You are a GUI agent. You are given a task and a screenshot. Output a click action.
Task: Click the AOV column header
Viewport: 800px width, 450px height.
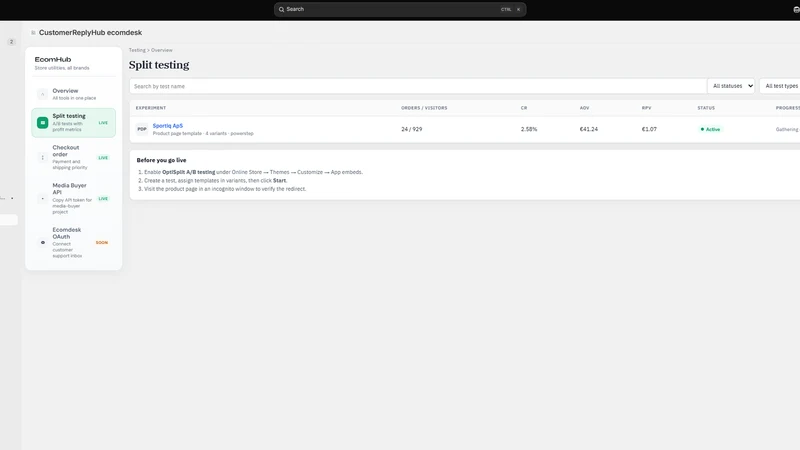[x=584, y=108]
